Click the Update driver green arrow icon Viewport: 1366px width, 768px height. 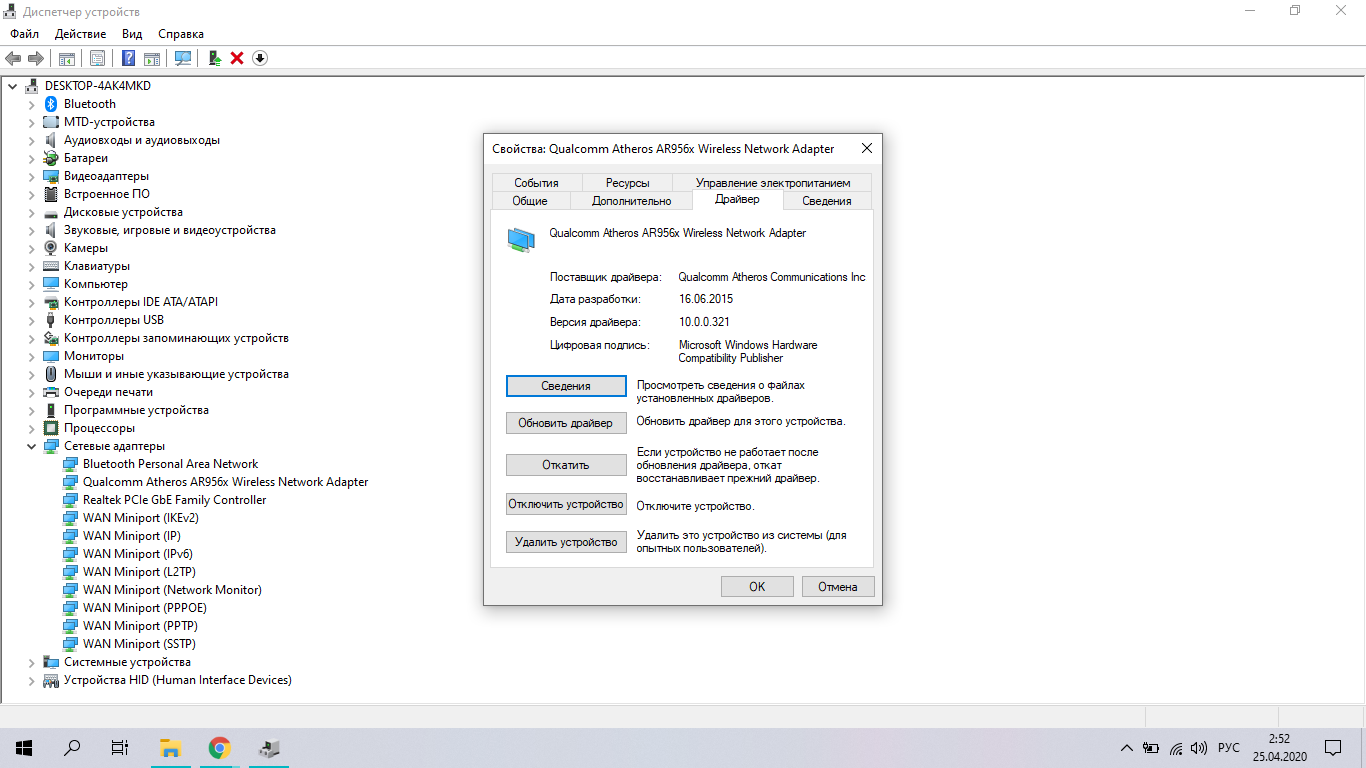click(215, 58)
